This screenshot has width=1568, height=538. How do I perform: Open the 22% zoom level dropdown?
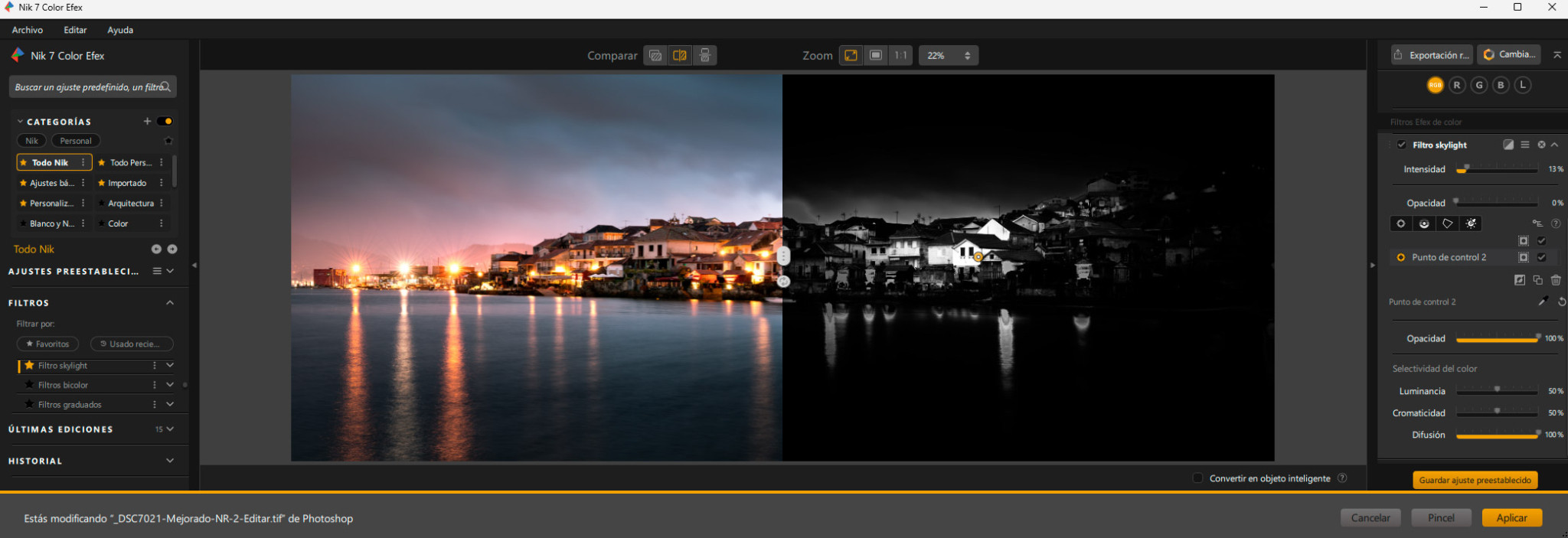[x=949, y=55]
